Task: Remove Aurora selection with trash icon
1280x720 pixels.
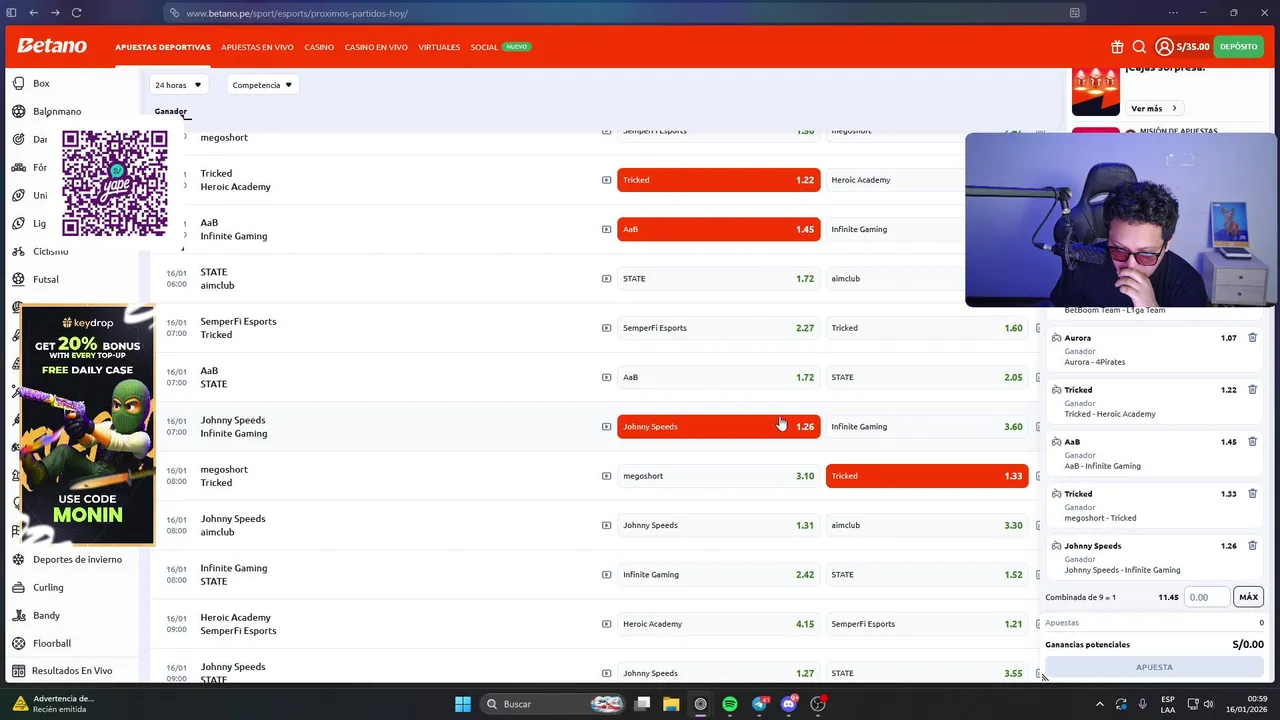Action: tap(1252, 338)
